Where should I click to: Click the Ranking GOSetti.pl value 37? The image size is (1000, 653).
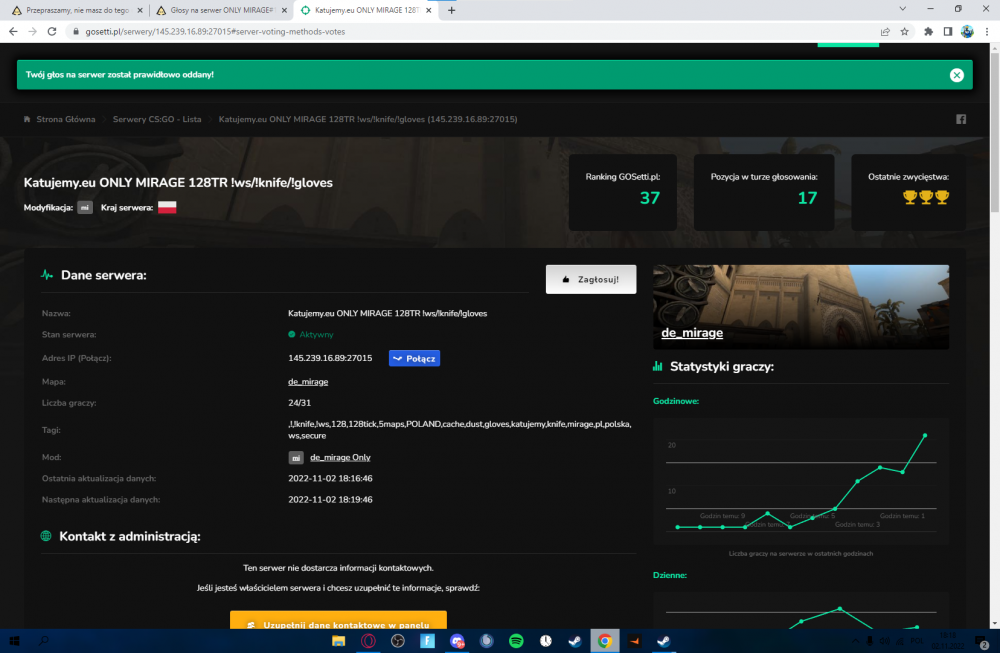[649, 198]
